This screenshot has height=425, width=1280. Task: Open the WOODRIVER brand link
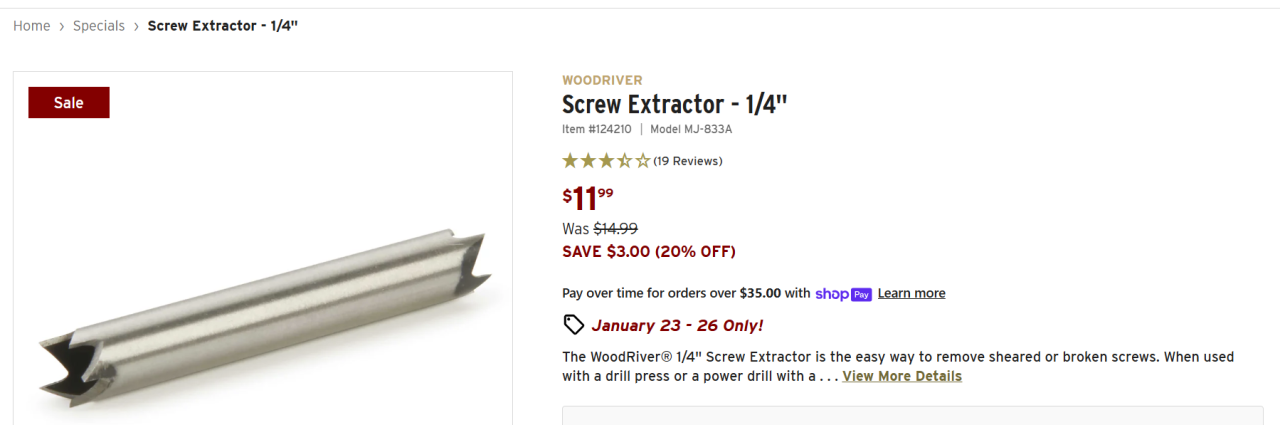(x=602, y=80)
